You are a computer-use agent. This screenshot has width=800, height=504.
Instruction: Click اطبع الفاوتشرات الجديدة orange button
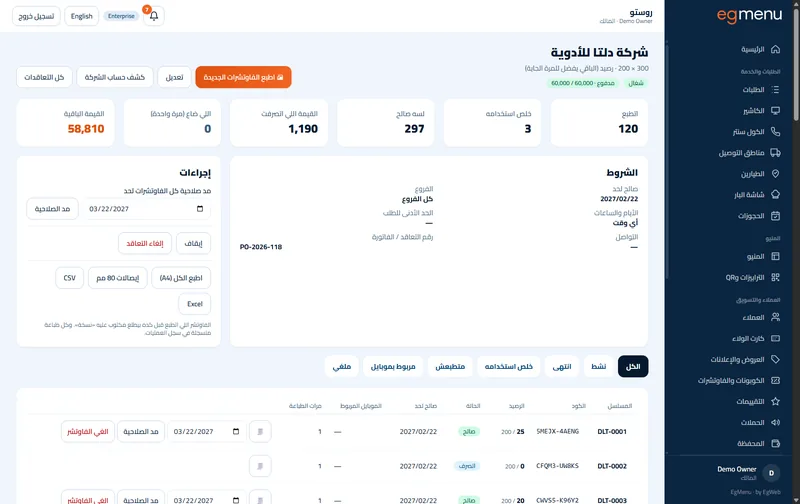click(243, 77)
